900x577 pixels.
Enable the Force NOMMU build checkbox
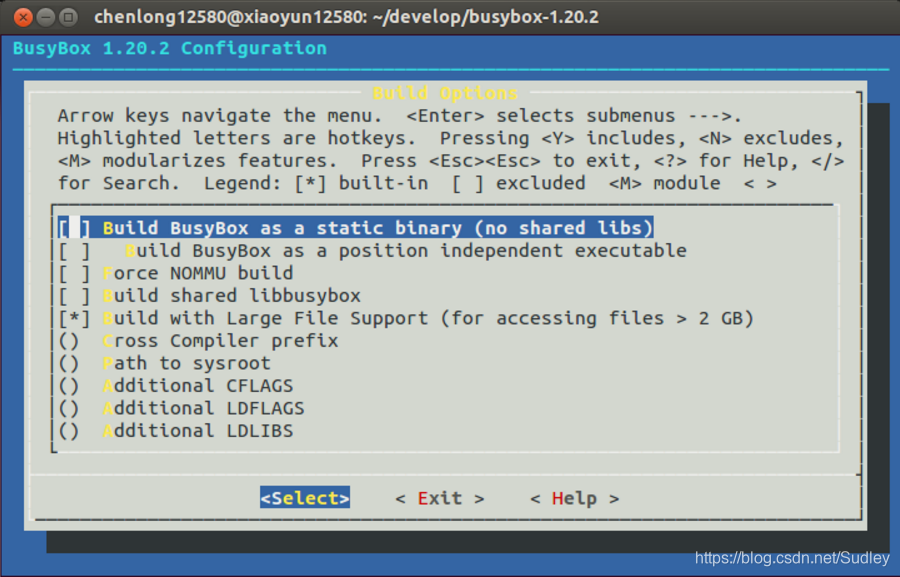[x=74, y=273]
